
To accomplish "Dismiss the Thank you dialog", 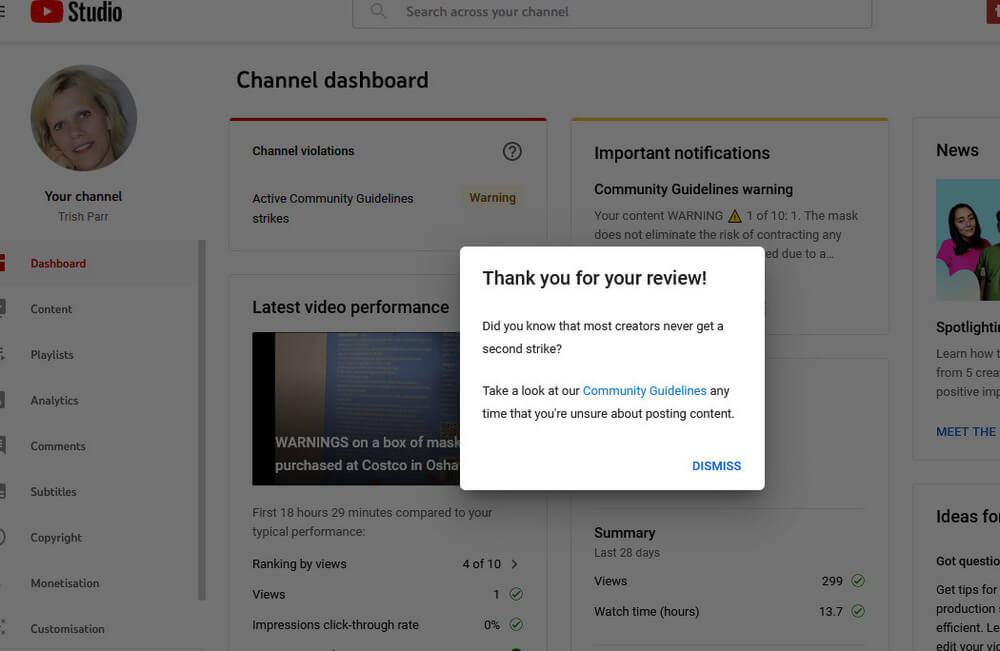I will coord(716,466).
